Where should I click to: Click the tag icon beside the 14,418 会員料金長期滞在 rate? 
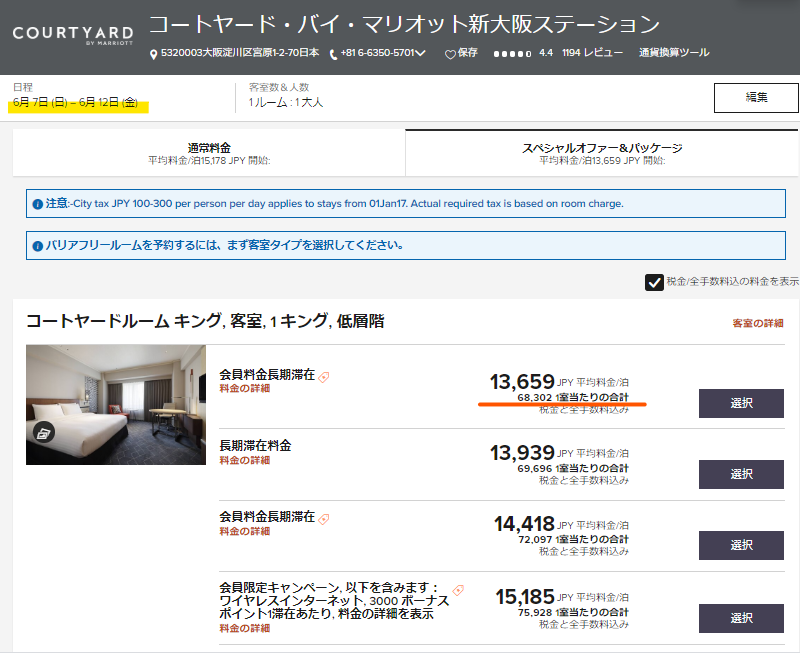(324, 519)
